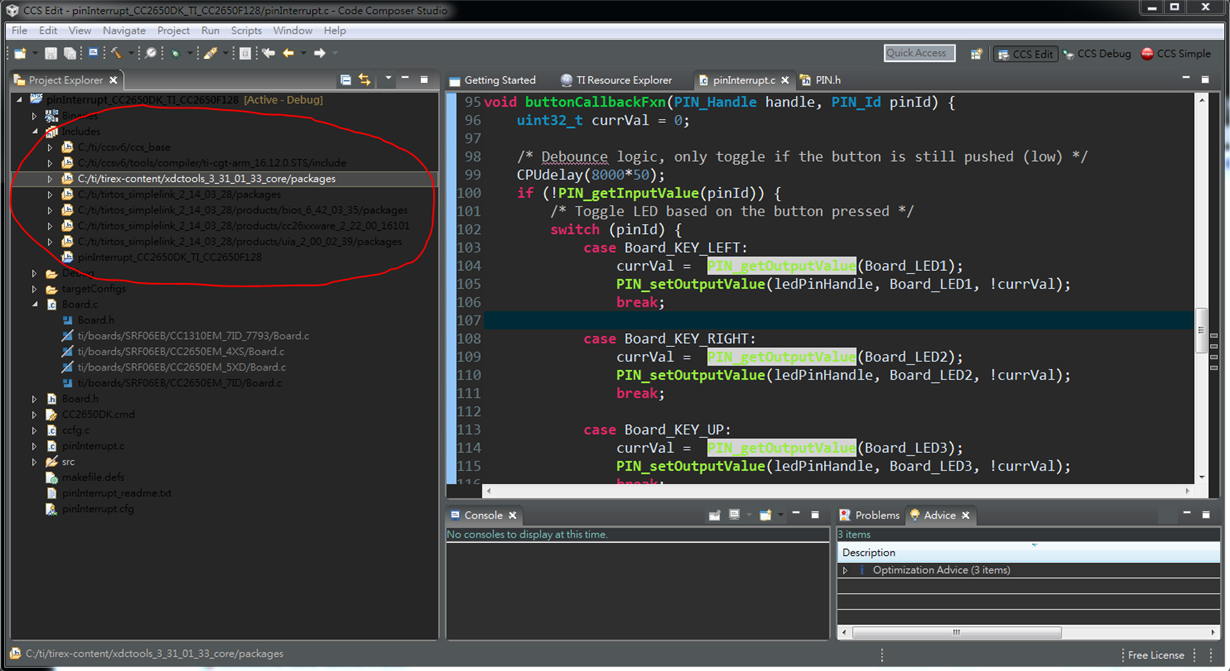Toggle Link with Editor in Project Explorer
Image resolution: width=1230 pixels, height=671 pixels.
364,80
